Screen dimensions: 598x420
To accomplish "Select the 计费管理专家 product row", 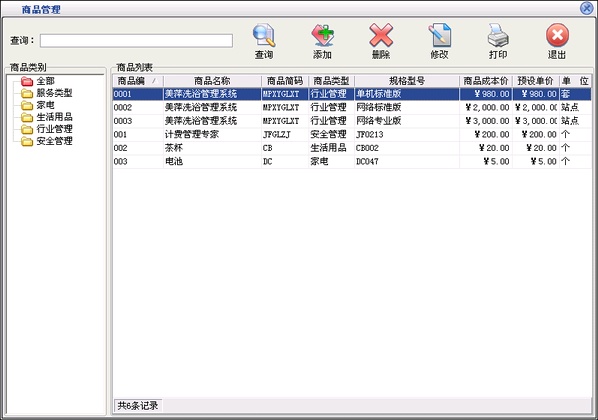I will pyautogui.click(x=352, y=134).
